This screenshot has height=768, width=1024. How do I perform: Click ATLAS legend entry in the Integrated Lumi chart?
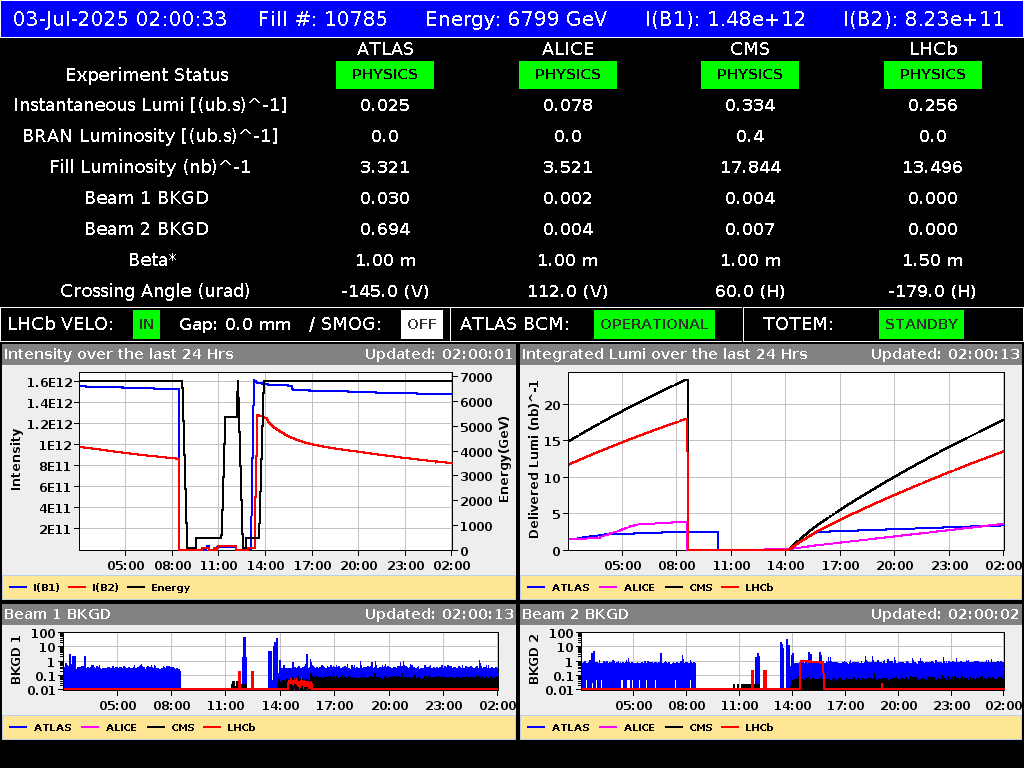(x=558, y=587)
